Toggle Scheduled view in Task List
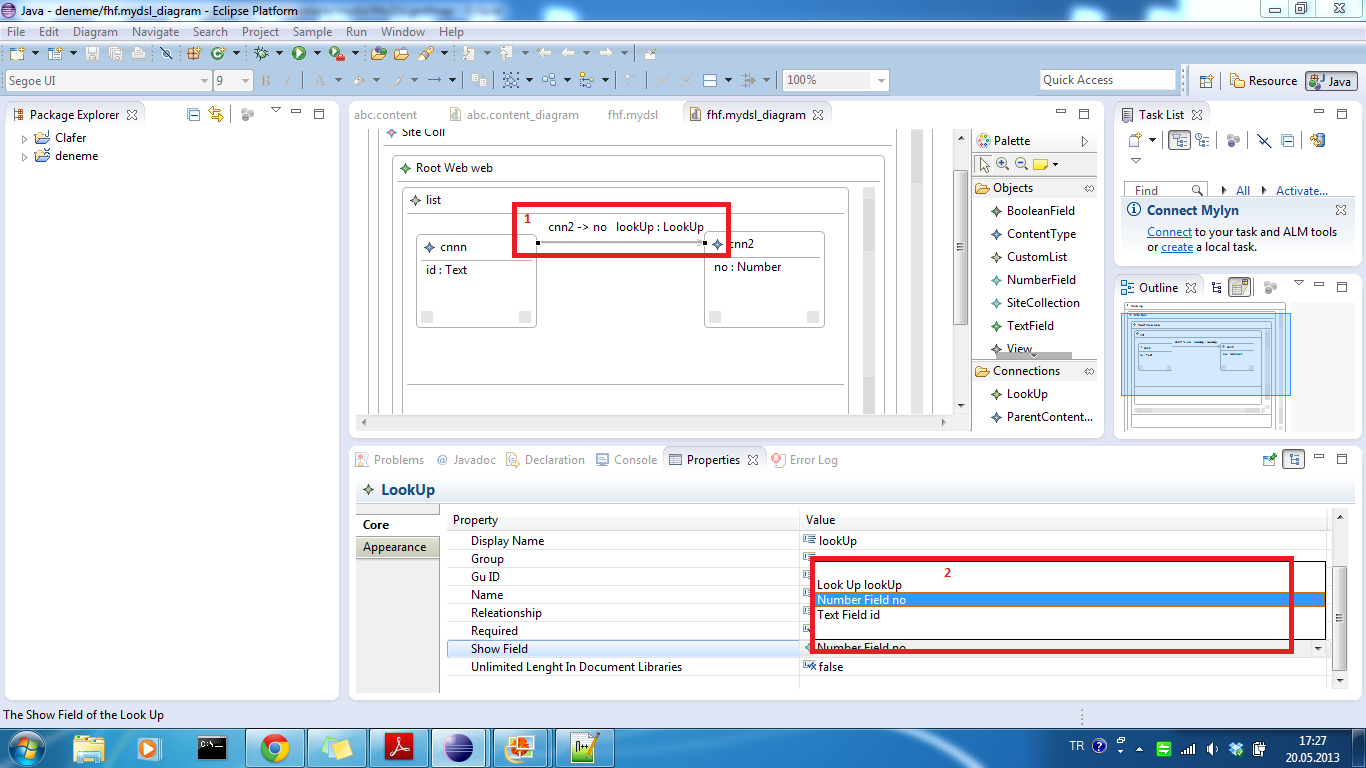This screenshot has height=768, width=1366. [1202, 141]
